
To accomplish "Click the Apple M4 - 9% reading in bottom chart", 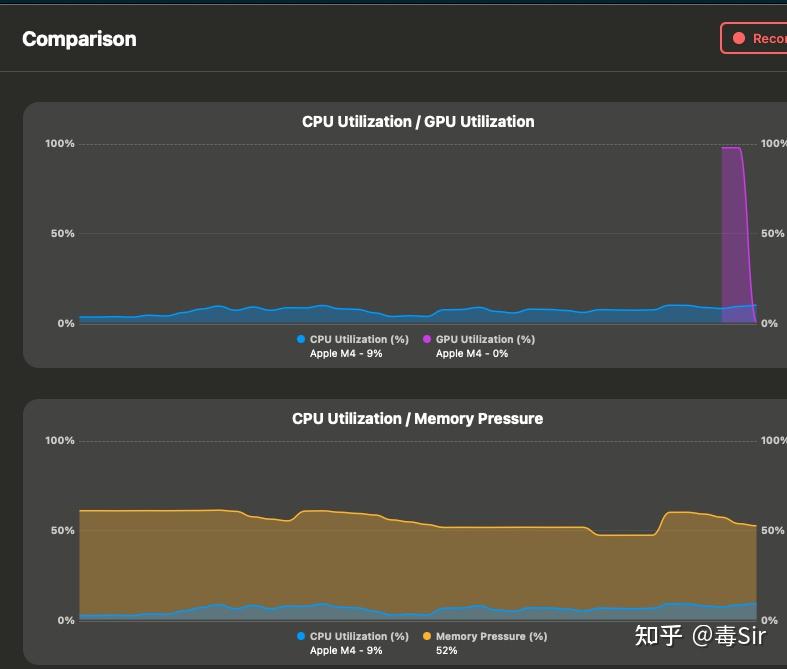I will [346, 650].
